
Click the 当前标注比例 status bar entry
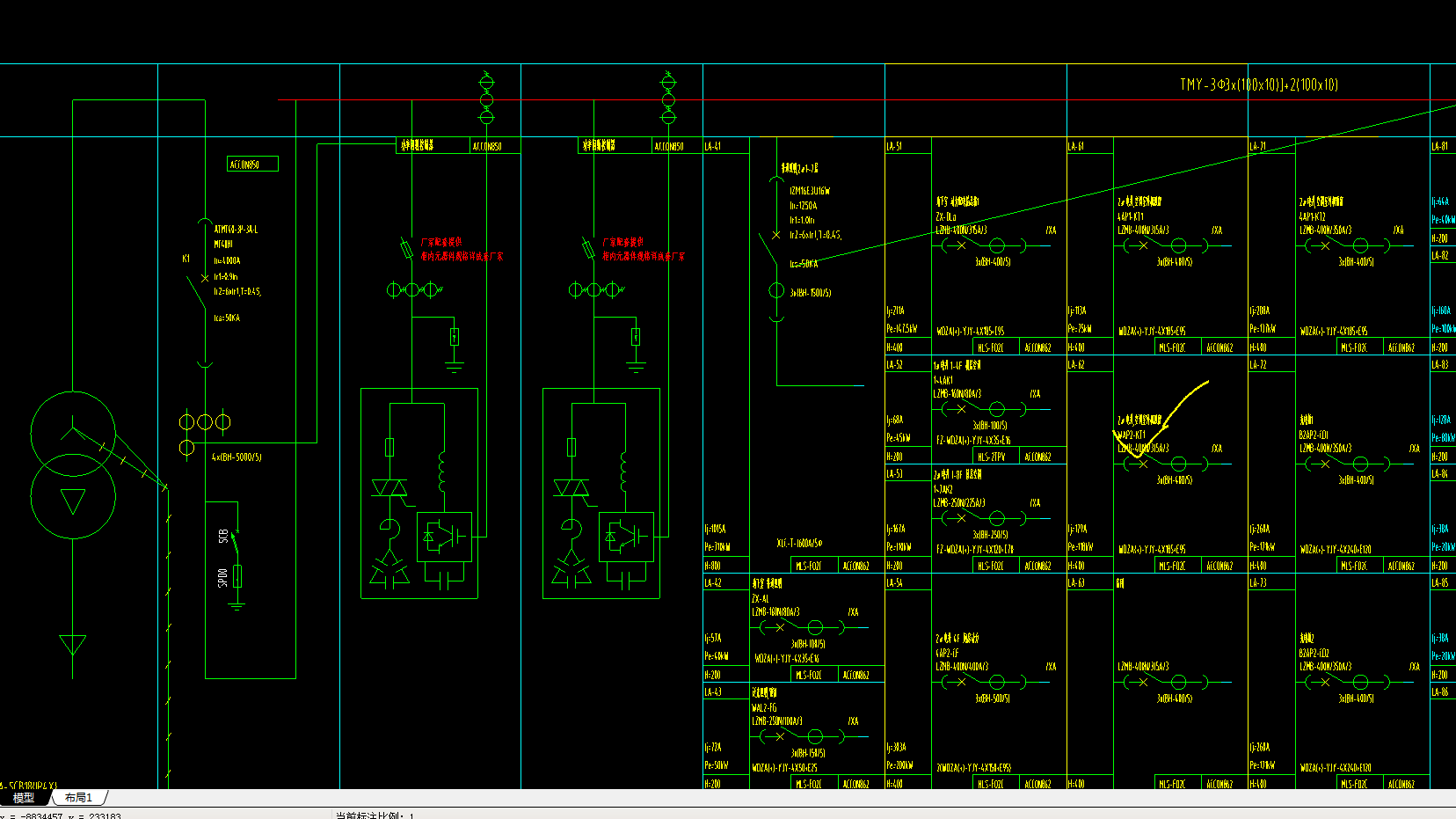pos(374,815)
